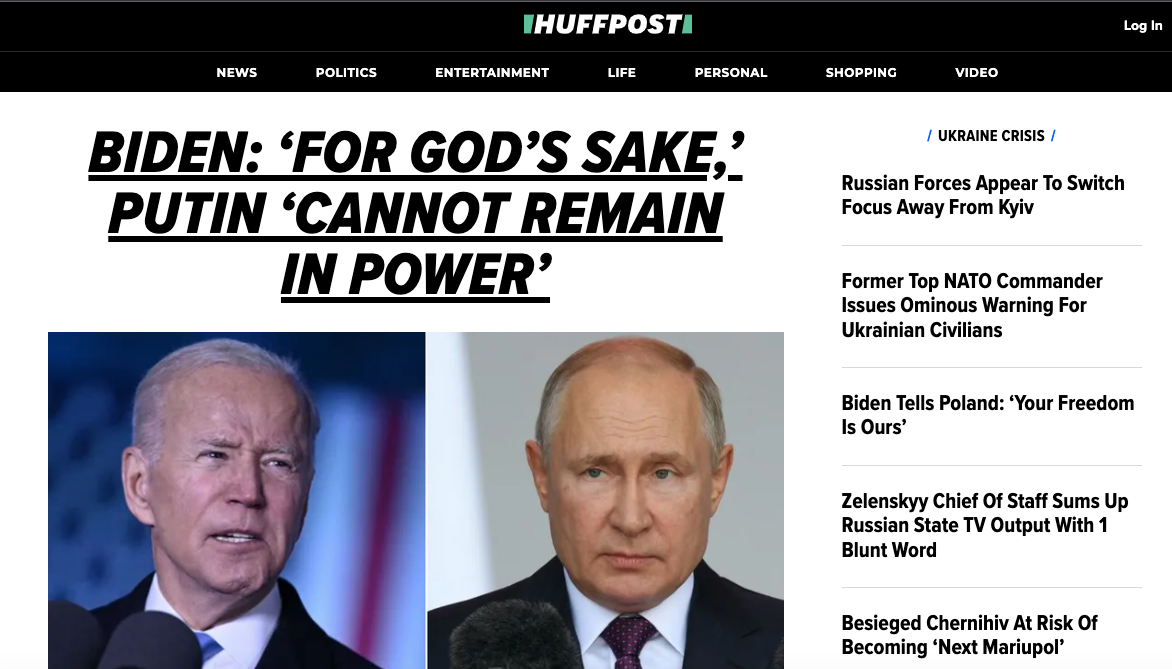Click the HuffPost logo
Image resolution: width=1172 pixels, height=669 pixels.
tap(608, 25)
